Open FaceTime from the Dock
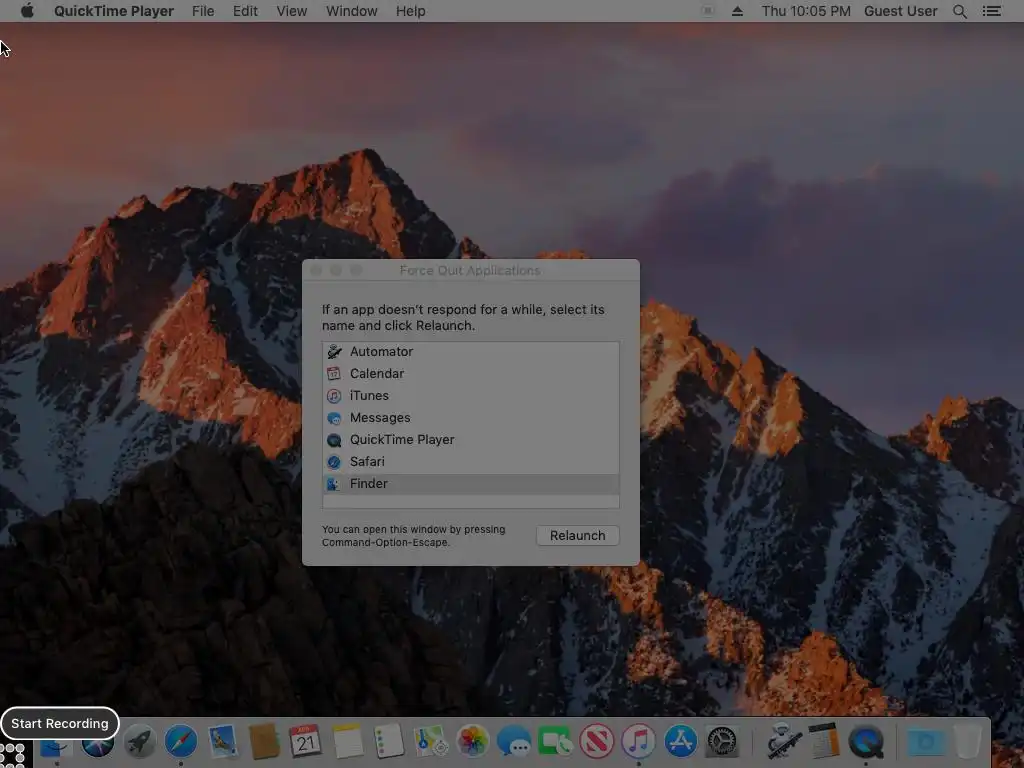Screen dimensions: 1024x768 555,741
